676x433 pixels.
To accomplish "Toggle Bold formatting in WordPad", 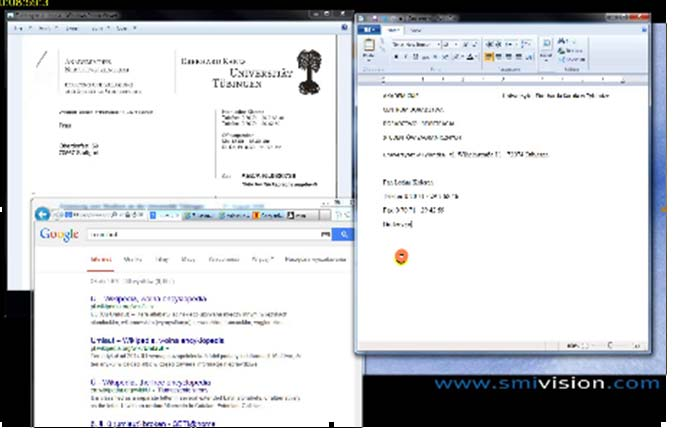I will pos(396,57).
